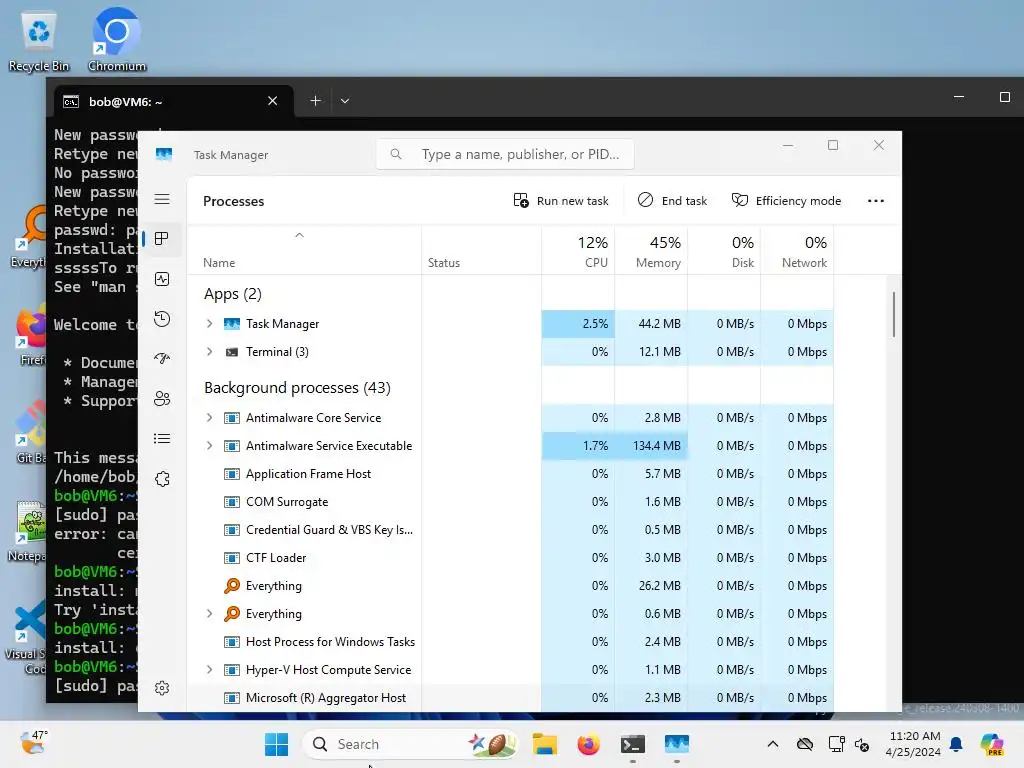Sort by Memory column header
This screenshot has height=768, width=1024.
651,251
